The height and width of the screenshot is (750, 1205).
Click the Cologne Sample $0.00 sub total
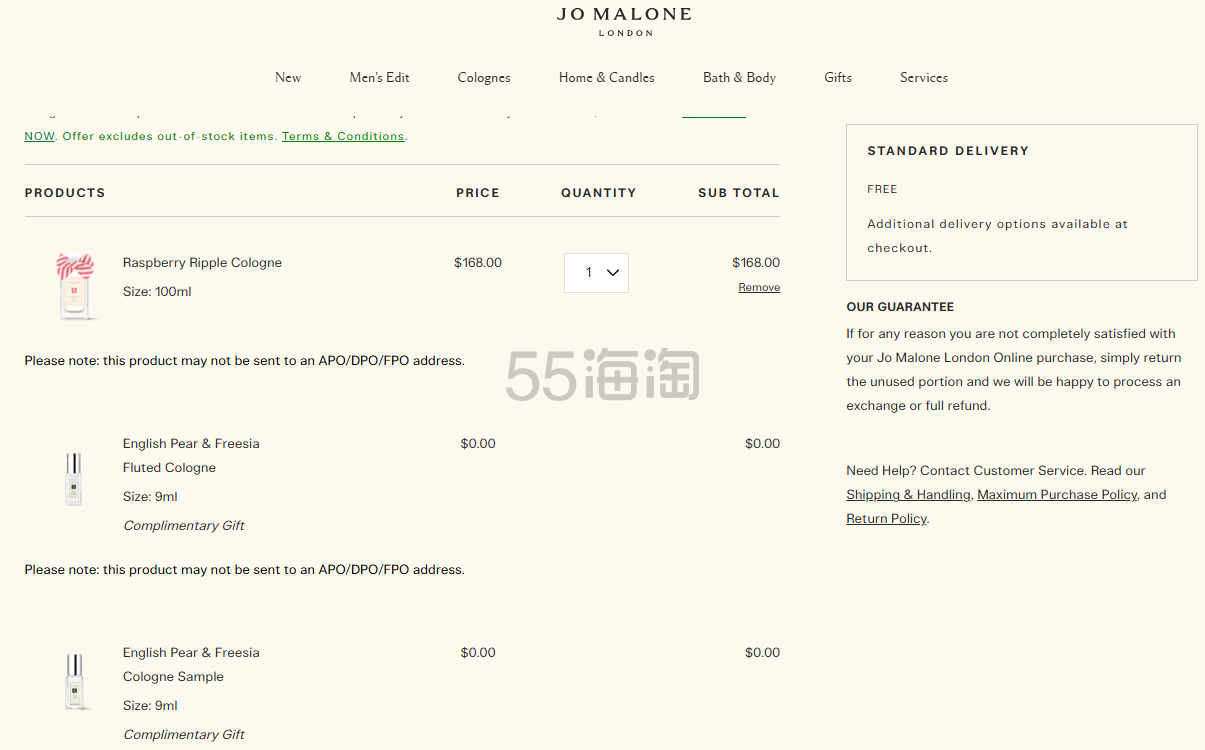[x=762, y=653]
